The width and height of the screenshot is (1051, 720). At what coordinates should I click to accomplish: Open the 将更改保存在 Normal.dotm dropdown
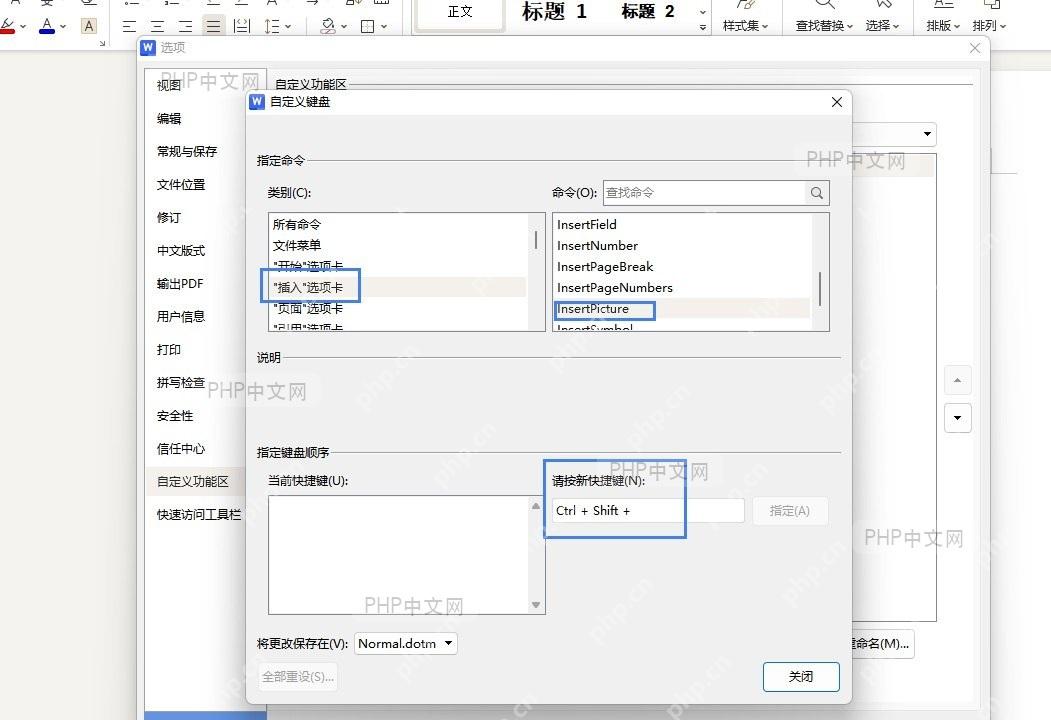(x=406, y=644)
